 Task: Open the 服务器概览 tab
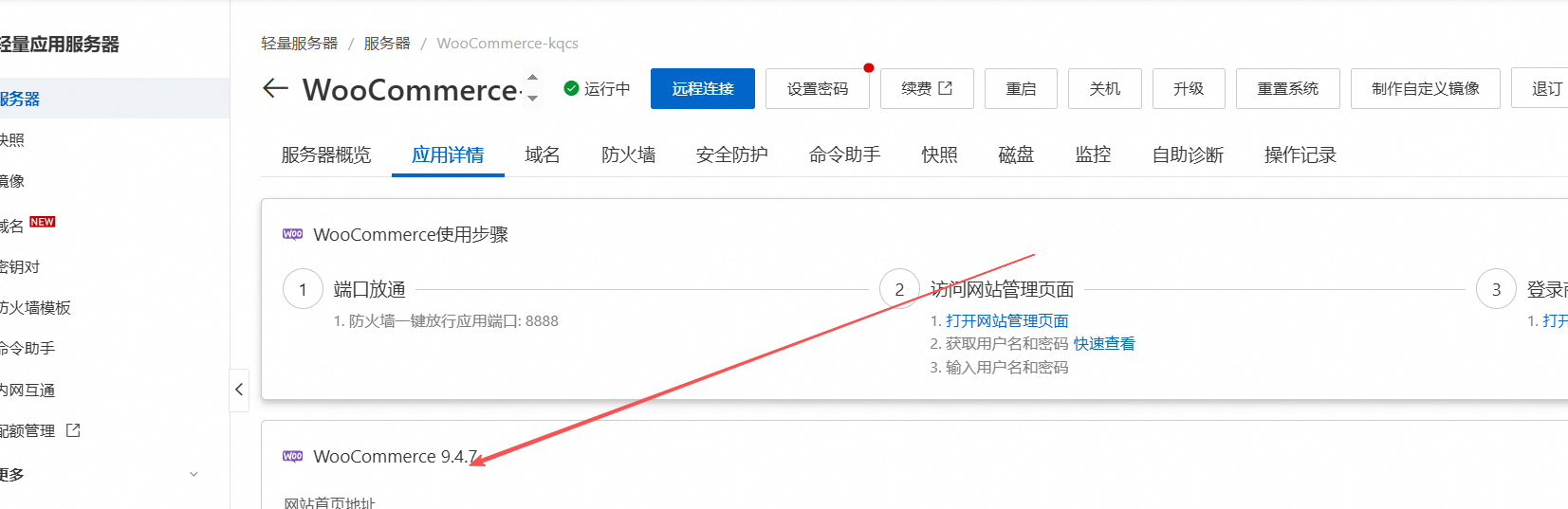[x=326, y=155]
